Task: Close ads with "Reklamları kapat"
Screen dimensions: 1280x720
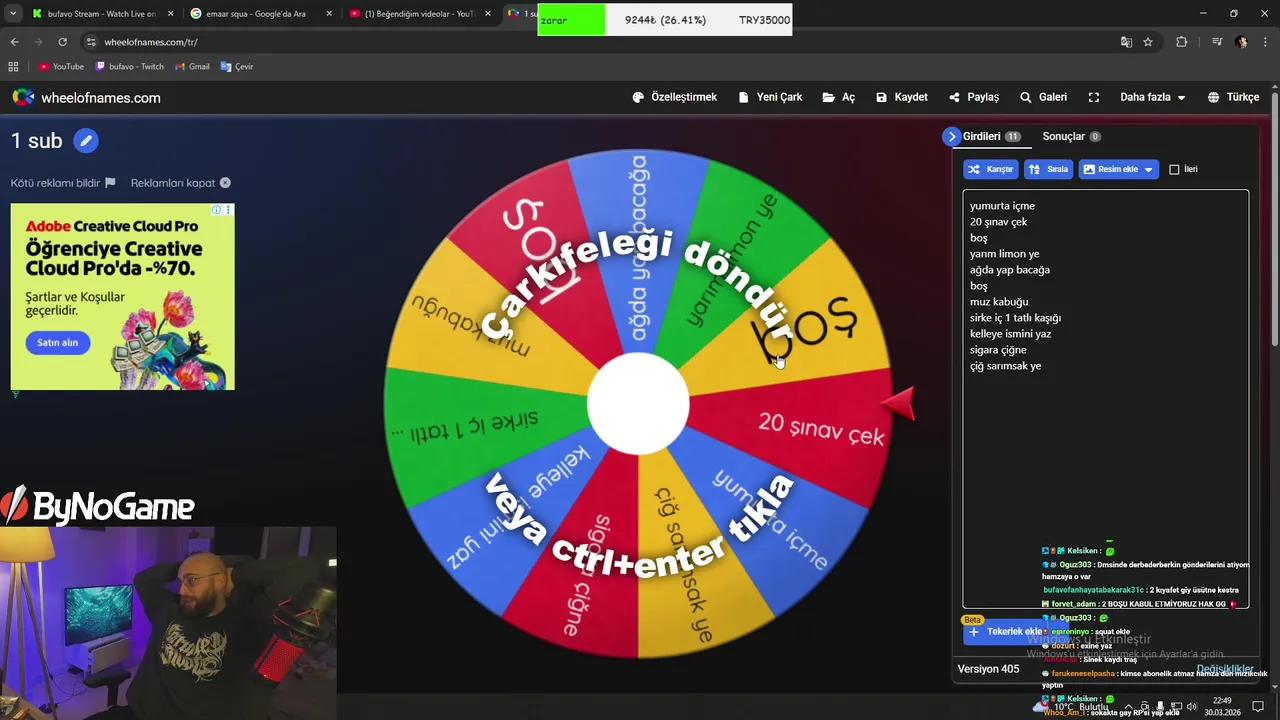Action: (x=180, y=183)
